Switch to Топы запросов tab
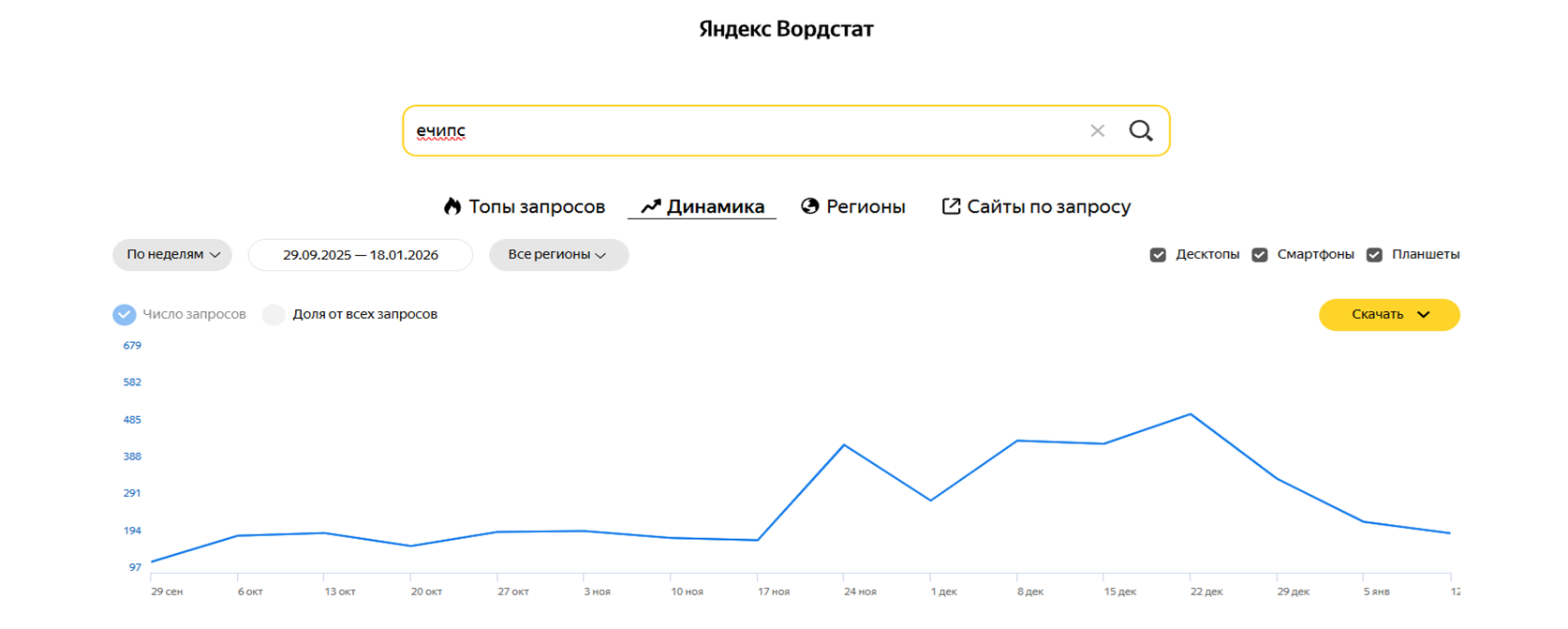Image resolution: width=1568 pixels, height=629 pixels. 536,206
